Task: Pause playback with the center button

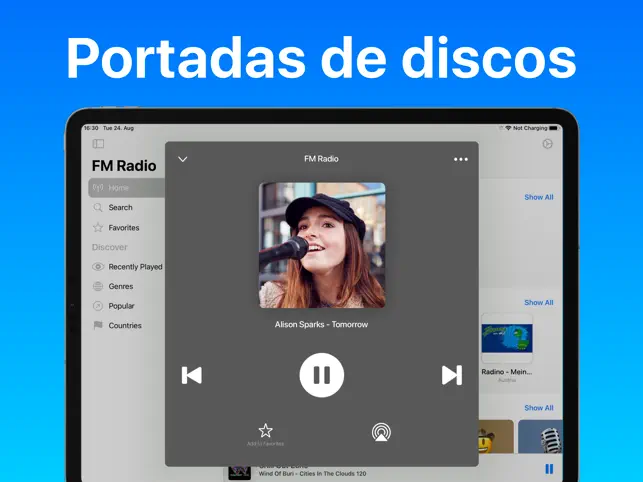Action: pos(322,375)
